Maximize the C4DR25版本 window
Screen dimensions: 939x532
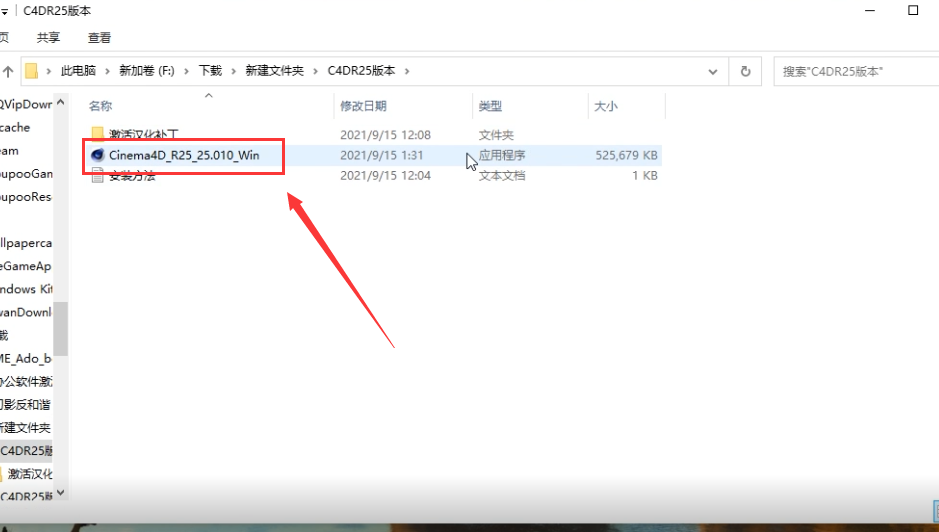(x=913, y=10)
